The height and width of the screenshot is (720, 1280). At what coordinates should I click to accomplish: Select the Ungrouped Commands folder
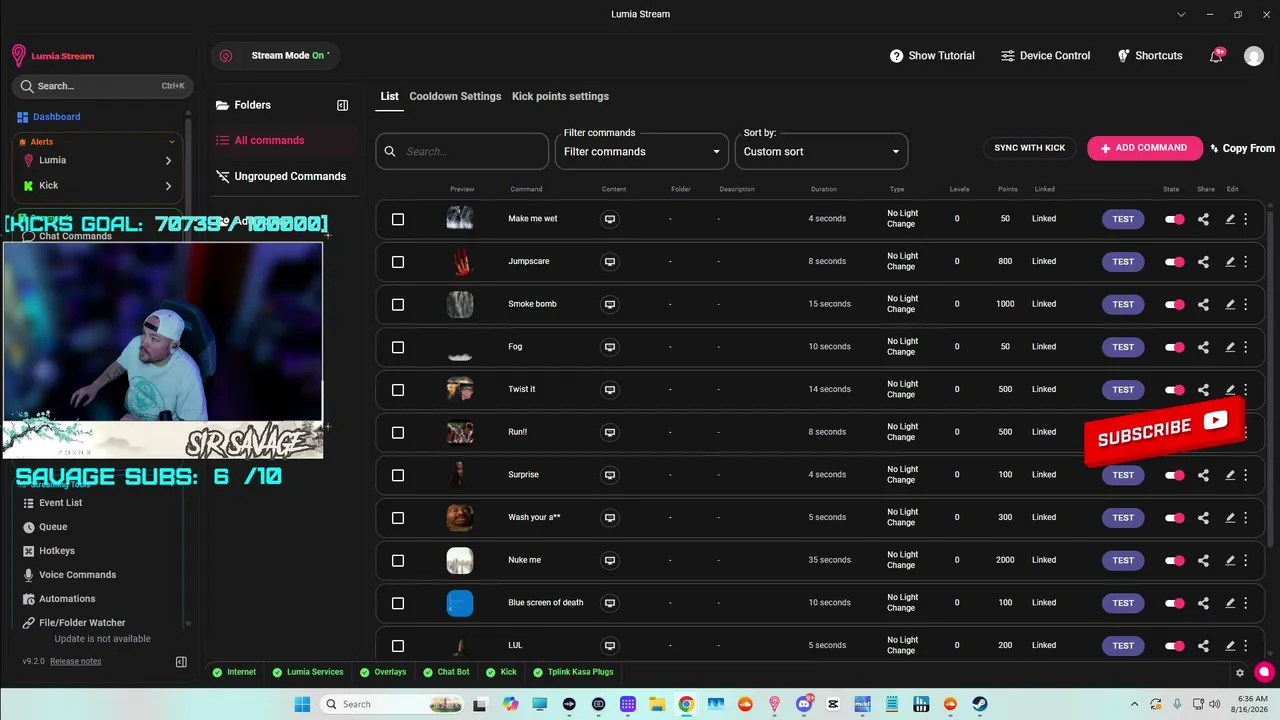coord(282,177)
